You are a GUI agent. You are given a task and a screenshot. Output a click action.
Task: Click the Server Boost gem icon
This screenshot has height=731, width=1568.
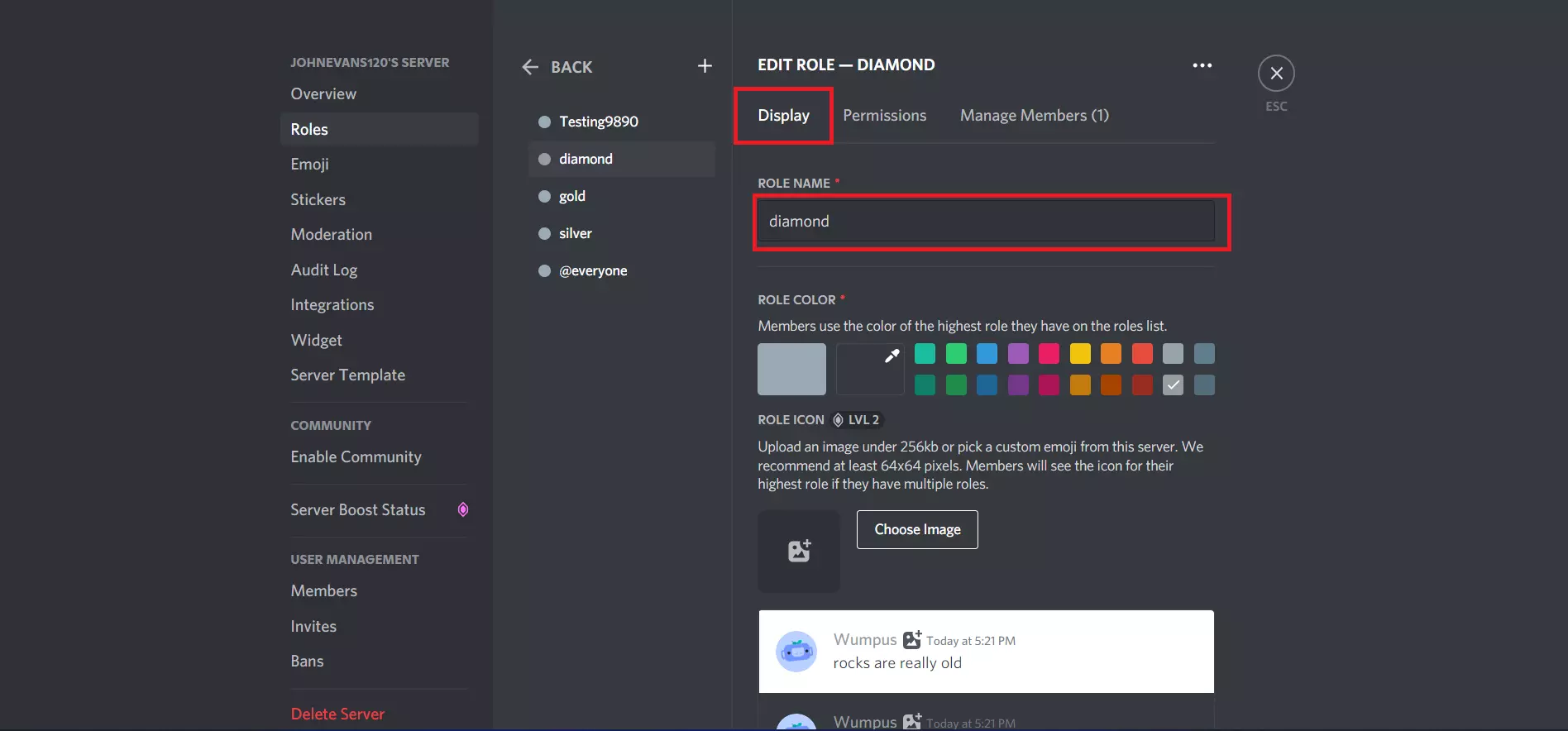463,509
